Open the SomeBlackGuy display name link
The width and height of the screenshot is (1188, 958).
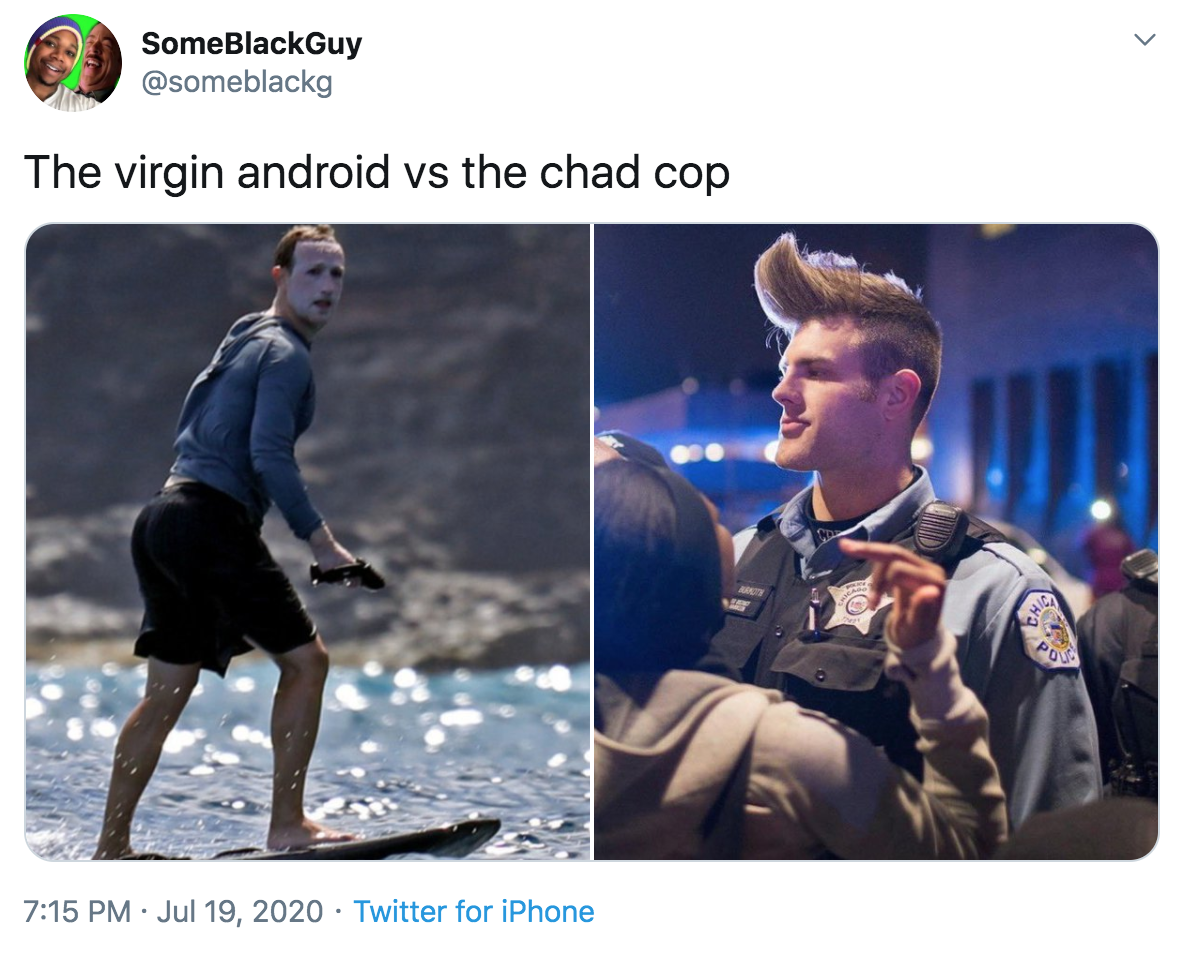click(252, 43)
